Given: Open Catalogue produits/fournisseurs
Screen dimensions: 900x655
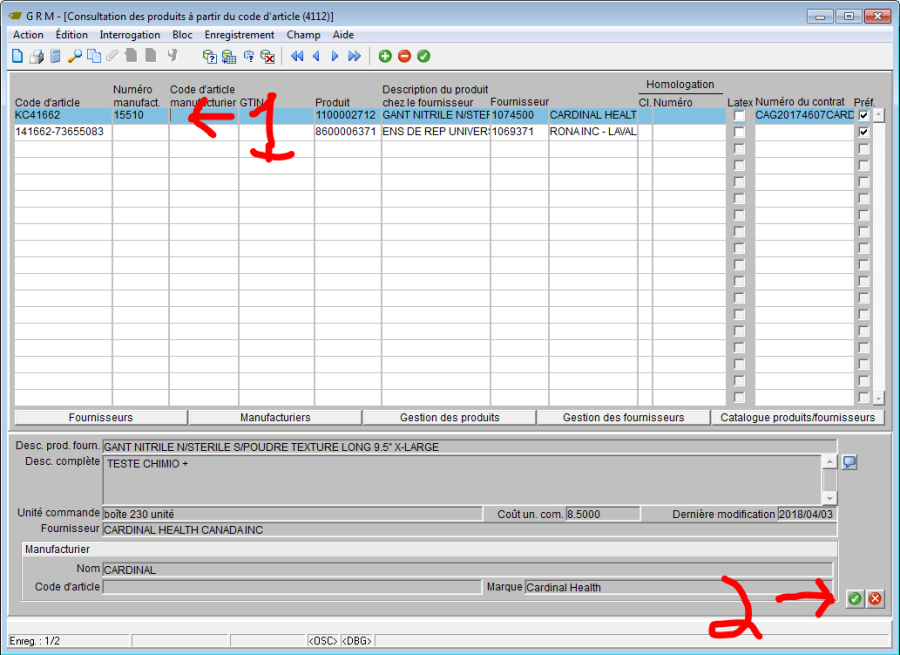Looking at the screenshot, I should click(x=799, y=417).
